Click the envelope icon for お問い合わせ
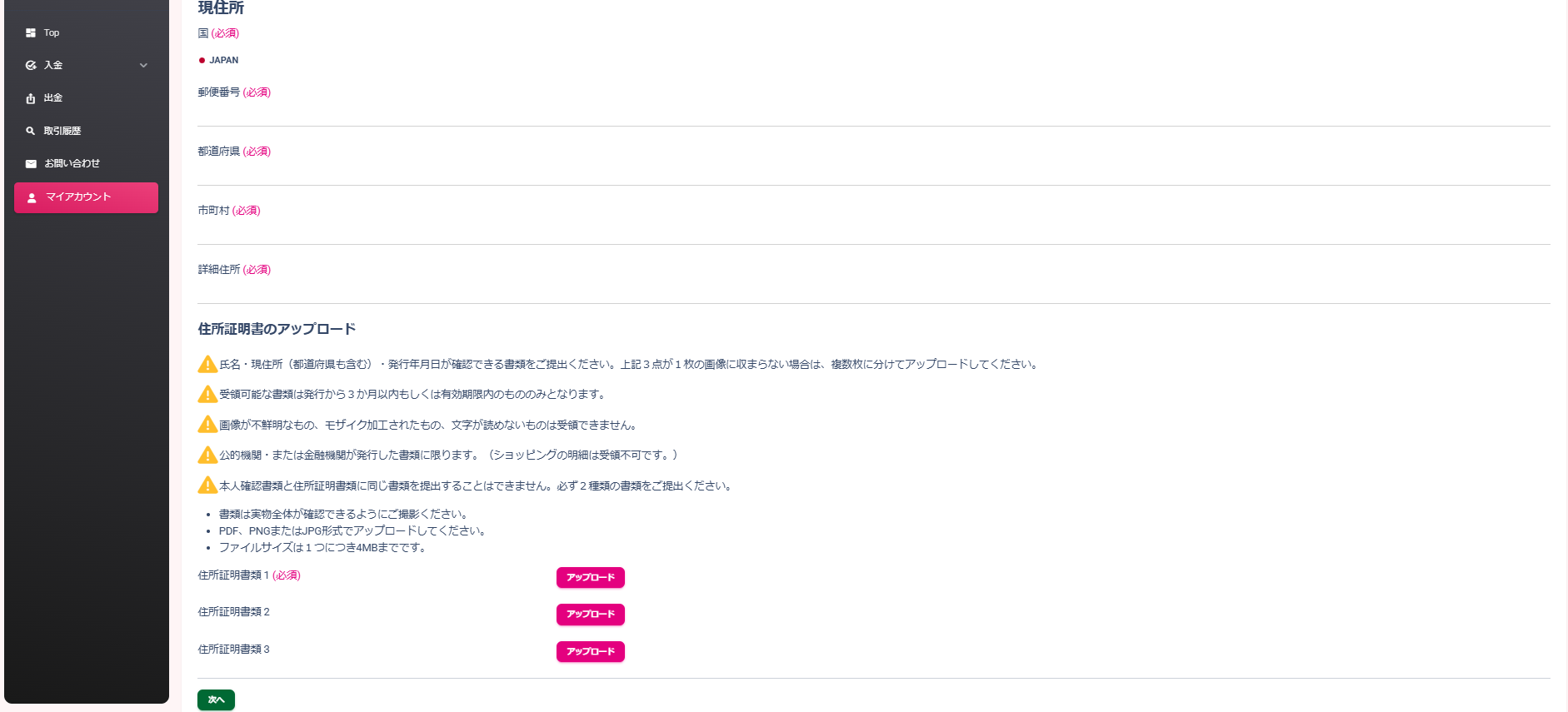1568x712 pixels. tap(31, 164)
